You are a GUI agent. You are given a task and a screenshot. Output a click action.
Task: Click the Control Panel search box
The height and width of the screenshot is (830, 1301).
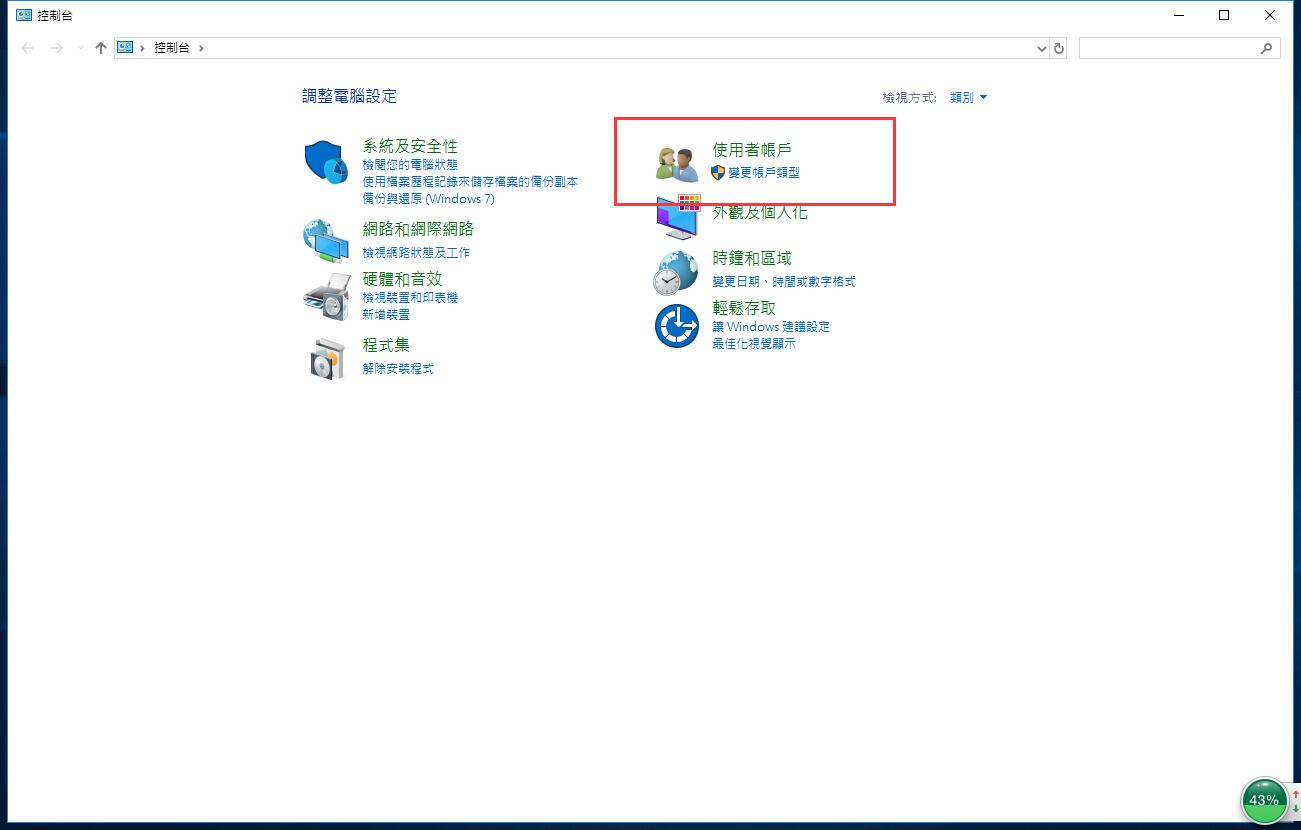point(1168,48)
